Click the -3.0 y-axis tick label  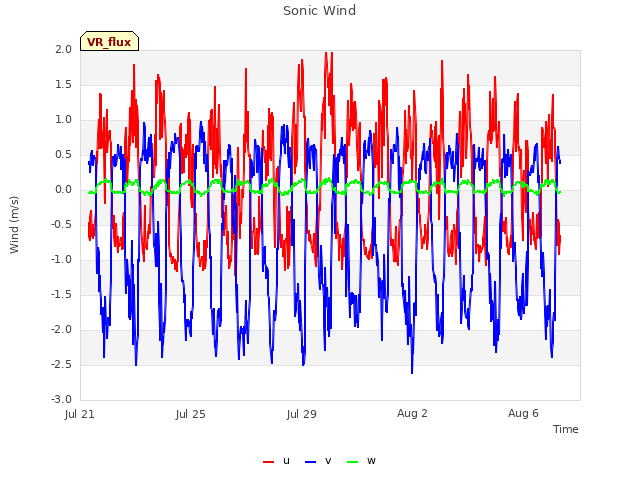(x=61, y=399)
